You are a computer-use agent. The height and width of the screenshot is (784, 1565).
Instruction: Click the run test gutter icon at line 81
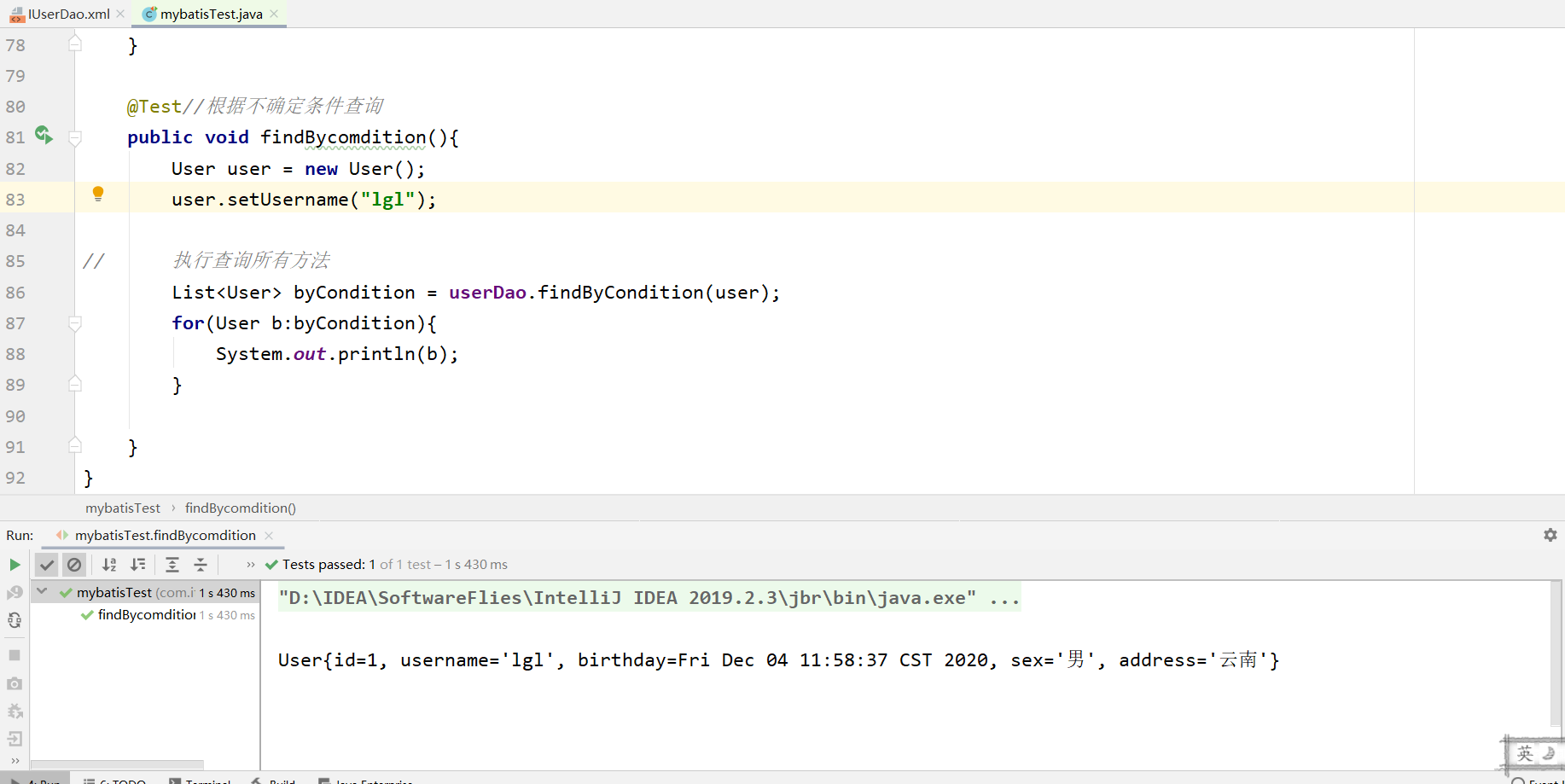44,135
